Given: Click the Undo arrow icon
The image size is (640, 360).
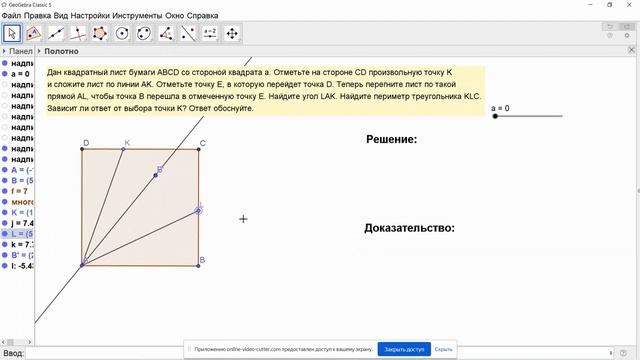Looking at the screenshot, I should [610, 27].
